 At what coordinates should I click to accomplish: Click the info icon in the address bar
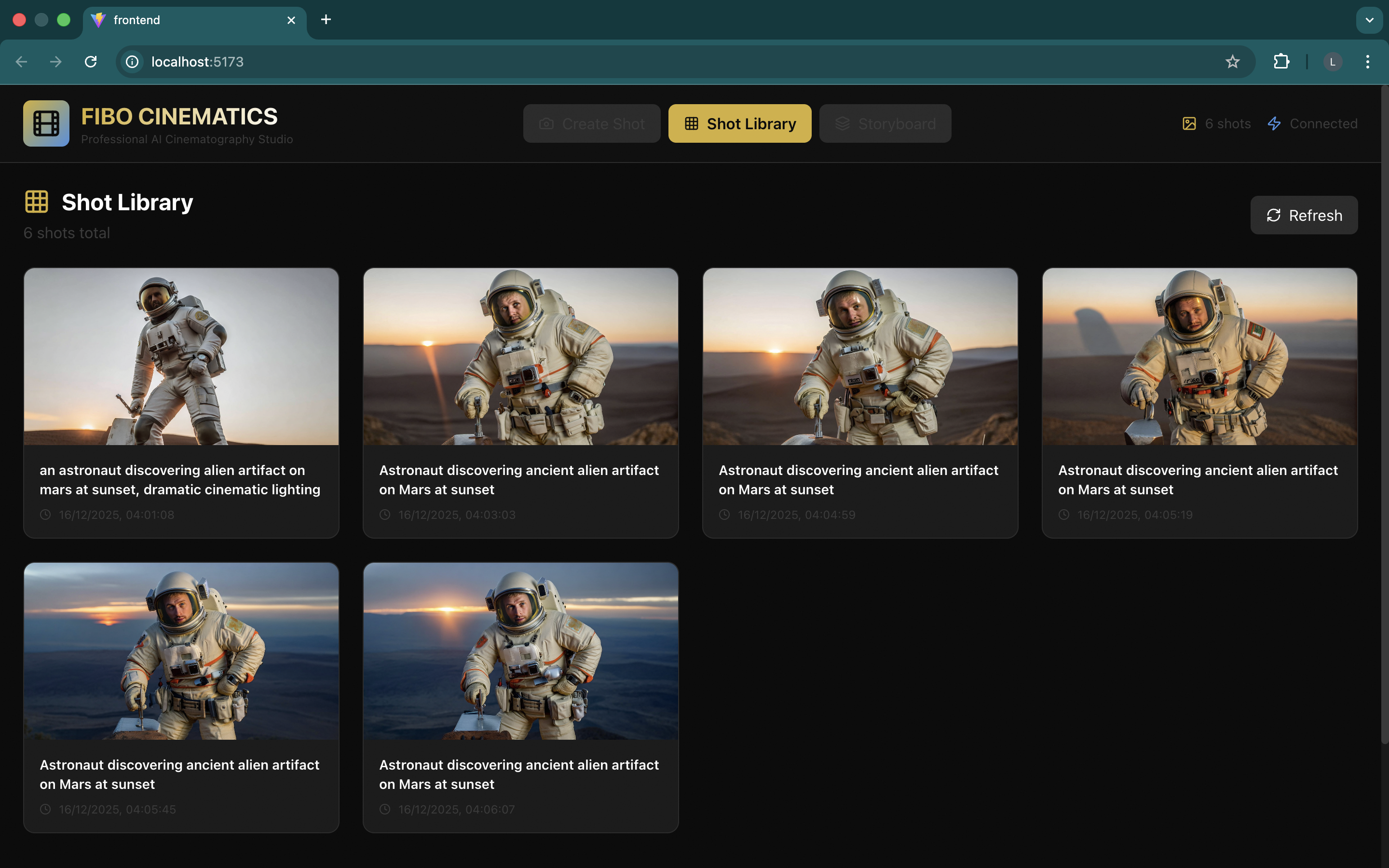[x=132, y=61]
